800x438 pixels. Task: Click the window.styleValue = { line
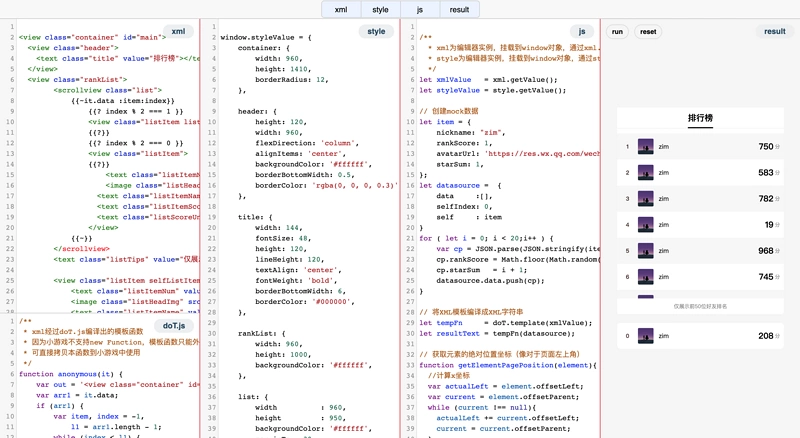pos(266,37)
